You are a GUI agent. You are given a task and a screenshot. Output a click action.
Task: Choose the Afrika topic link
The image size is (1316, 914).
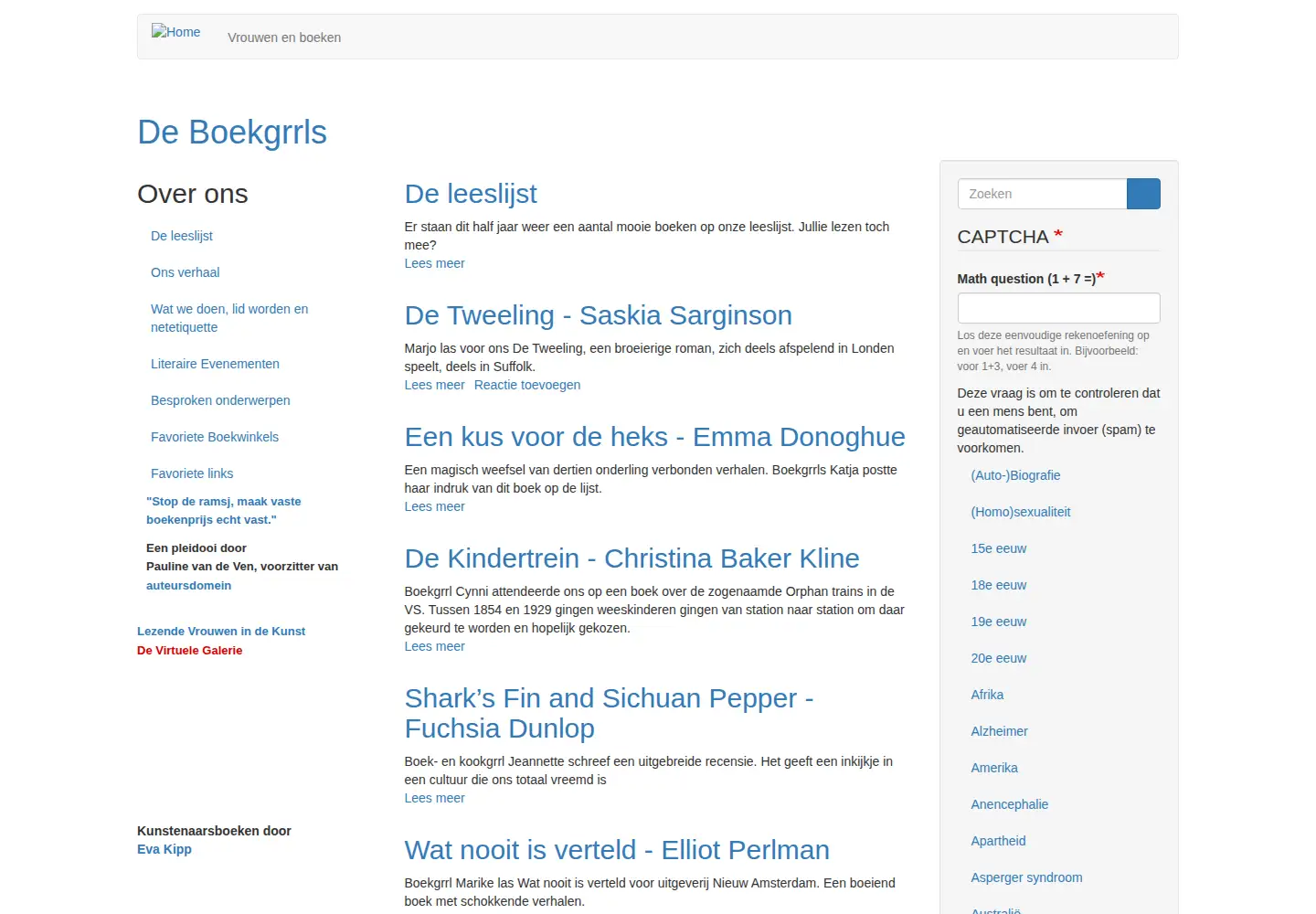pyautogui.click(x=987, y=695)
